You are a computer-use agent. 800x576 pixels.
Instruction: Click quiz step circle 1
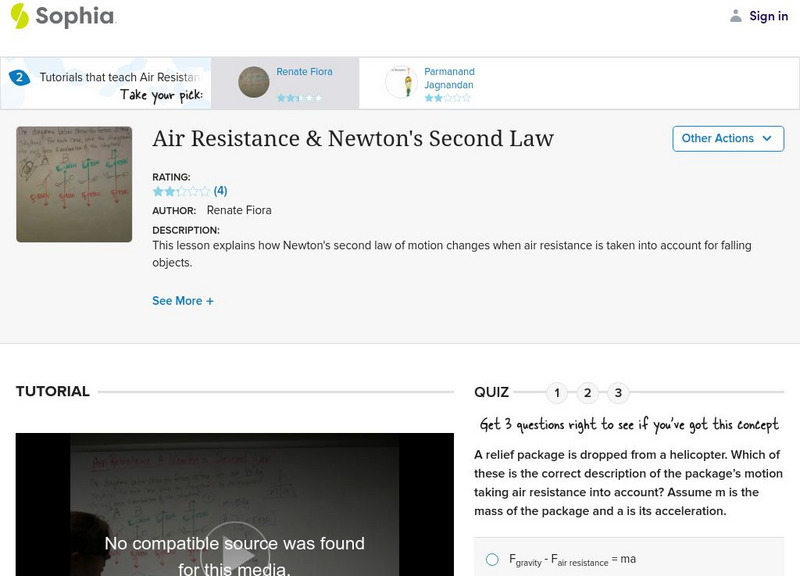click(557, 393)
